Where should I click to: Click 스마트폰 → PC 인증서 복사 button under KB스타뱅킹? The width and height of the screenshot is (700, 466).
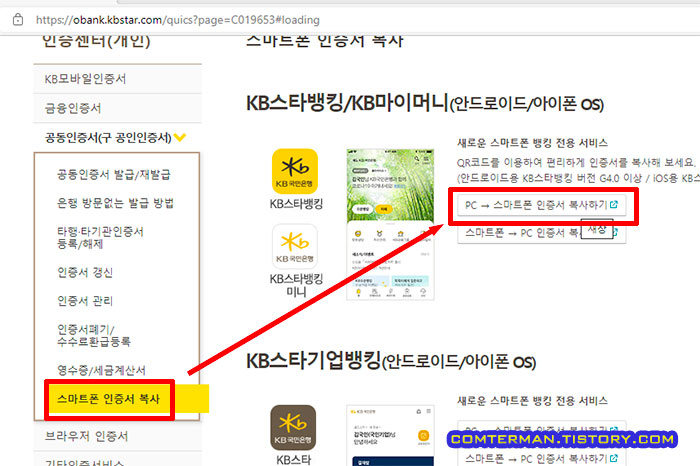pos(542,233)
